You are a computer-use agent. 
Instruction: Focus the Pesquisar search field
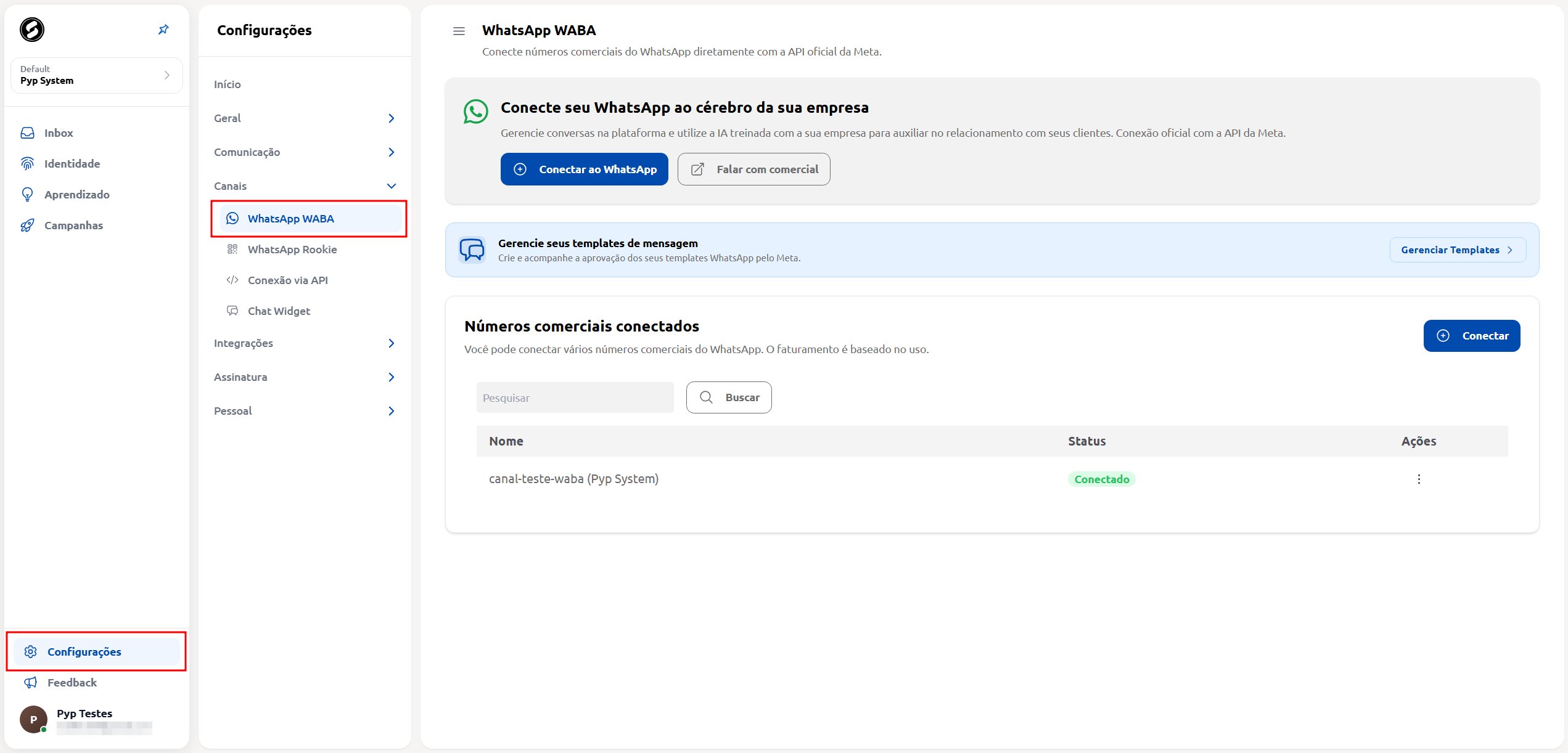click(575, 397)
